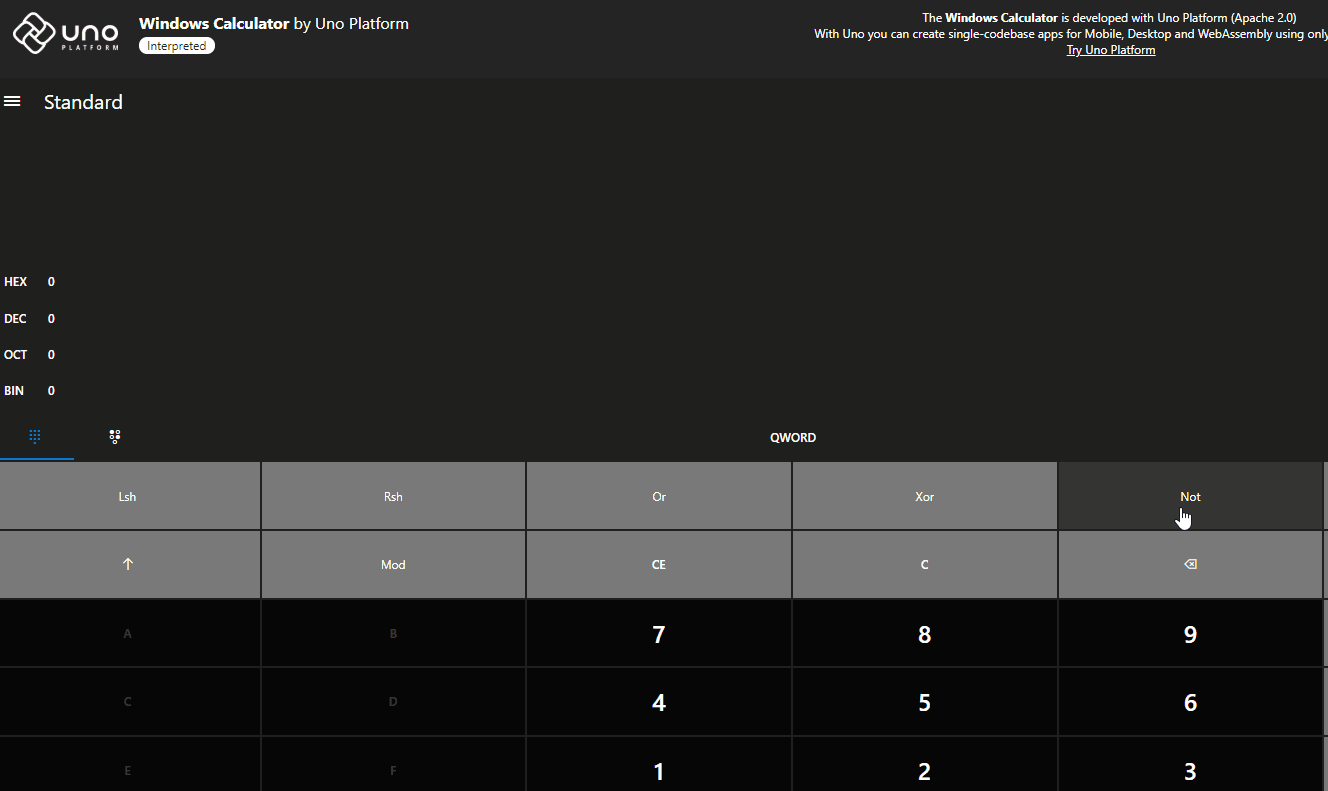The height and width of the screenshot is (791, 1328).
Task: Select the HEX number base
Action: pos(16,281)
